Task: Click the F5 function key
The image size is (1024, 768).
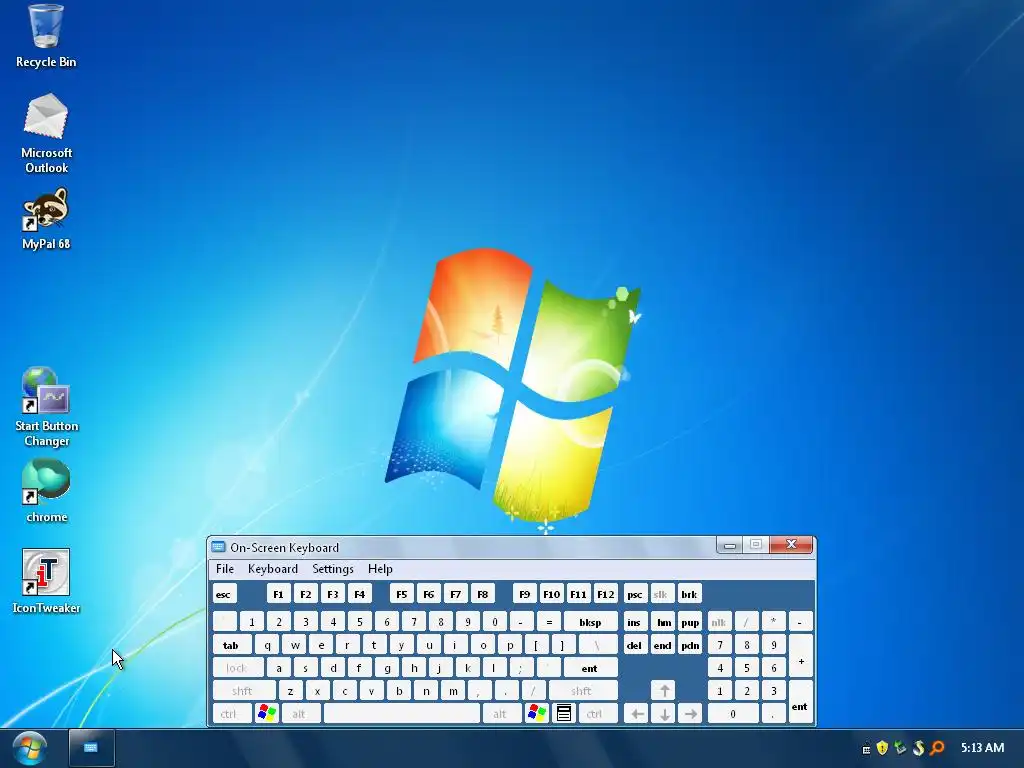Action: pos(402,594)
